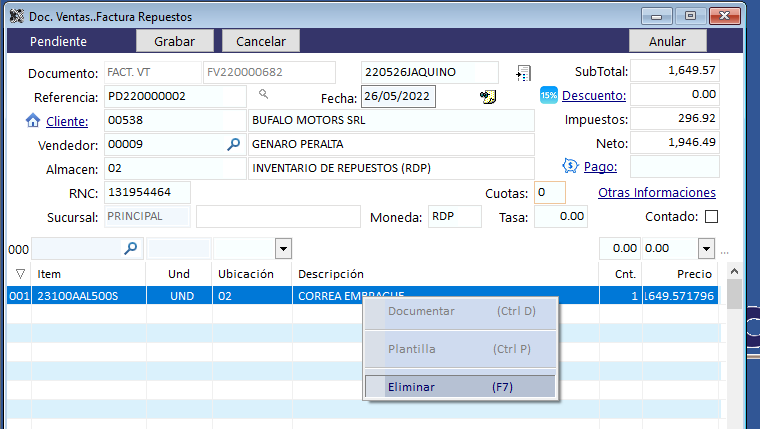Click the app icon in the title bar
This screenshot has width=760, height=429.
tap(16, 16)
